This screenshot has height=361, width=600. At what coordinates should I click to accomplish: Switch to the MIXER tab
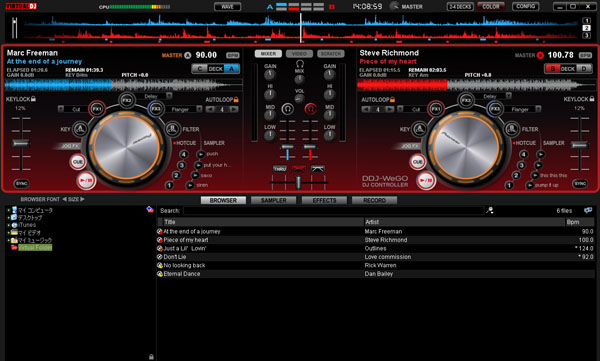[x=268, y=54]
